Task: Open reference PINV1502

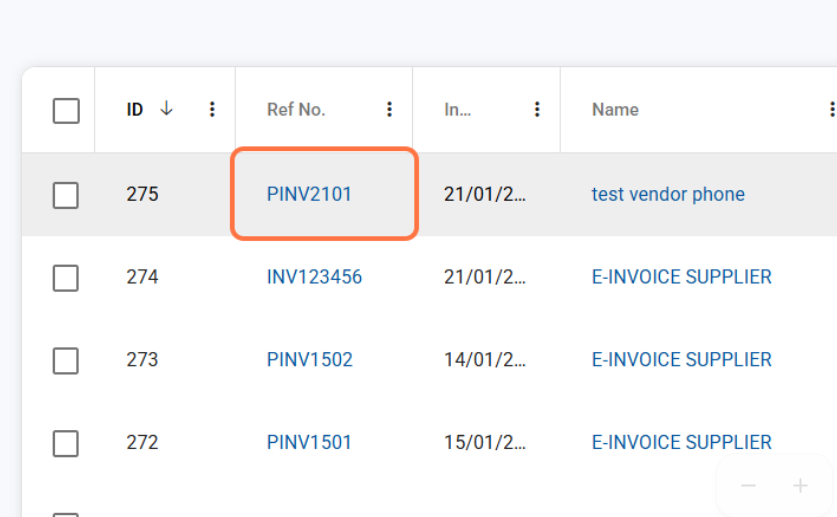Action: click(x=310, y=360)
